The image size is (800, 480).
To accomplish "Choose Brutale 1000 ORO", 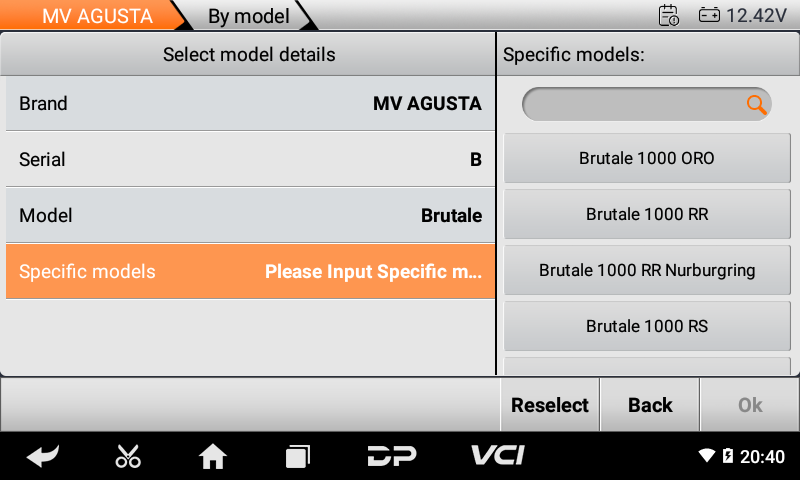I will (647, 158).
